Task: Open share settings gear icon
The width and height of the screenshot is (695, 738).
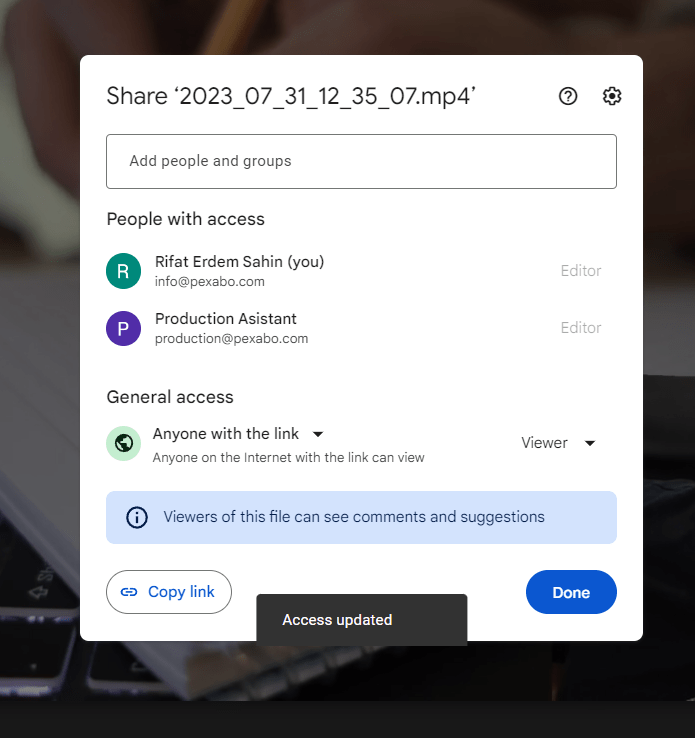Action: [612, 96]
